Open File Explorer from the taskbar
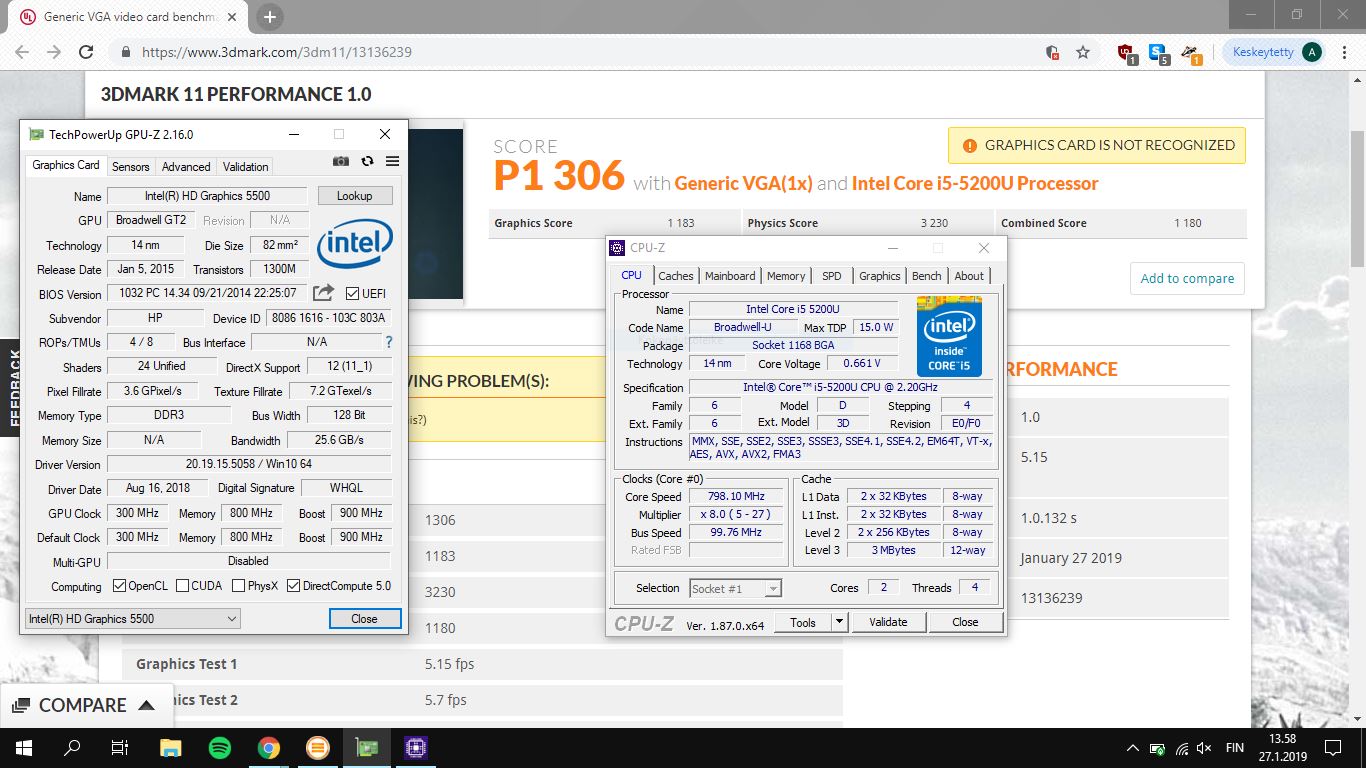Viewport: 1366px width, 768px height. tap(171, 747)
